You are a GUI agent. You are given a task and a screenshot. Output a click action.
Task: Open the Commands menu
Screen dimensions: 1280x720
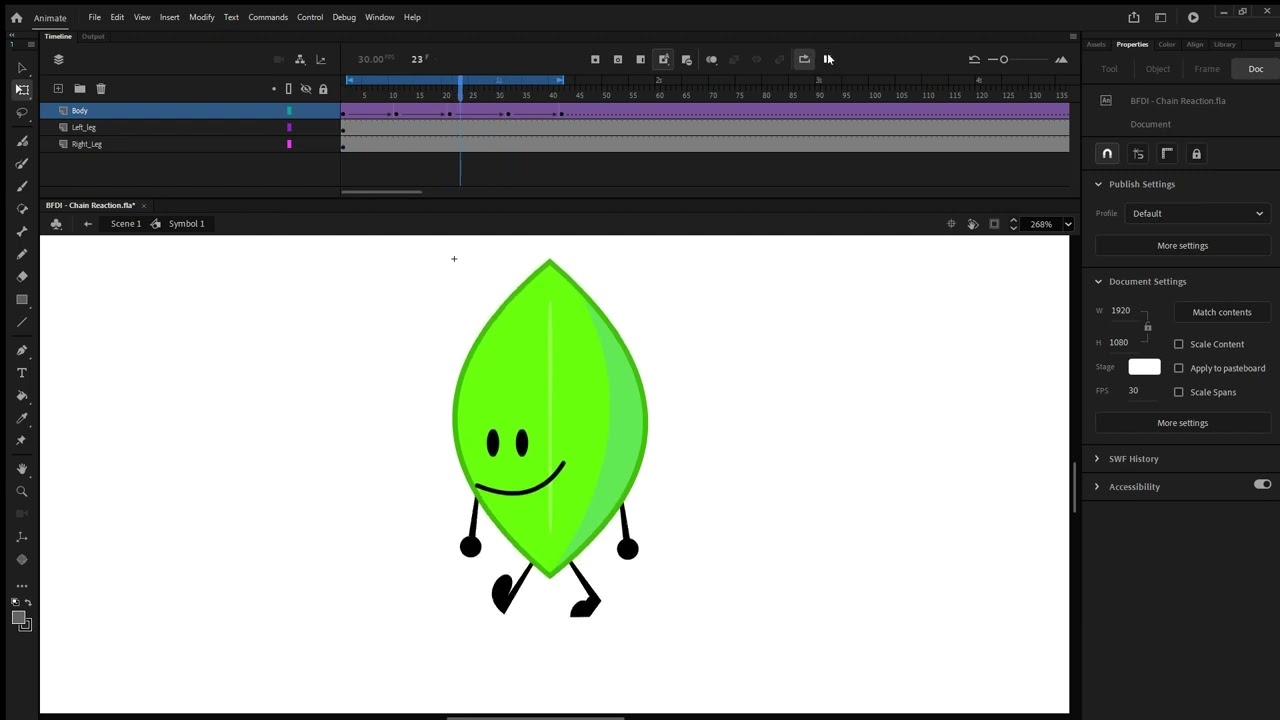pos(268,17)
